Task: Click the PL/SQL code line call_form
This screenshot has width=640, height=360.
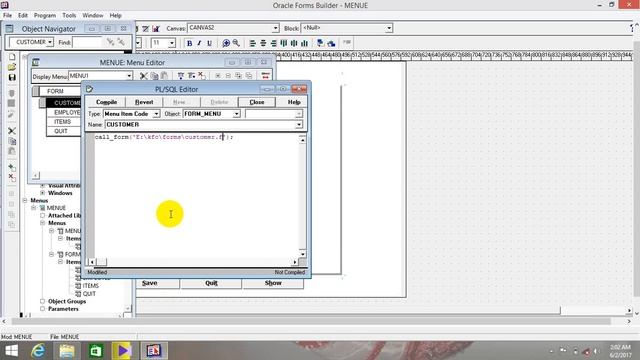Action: (164, 137)
